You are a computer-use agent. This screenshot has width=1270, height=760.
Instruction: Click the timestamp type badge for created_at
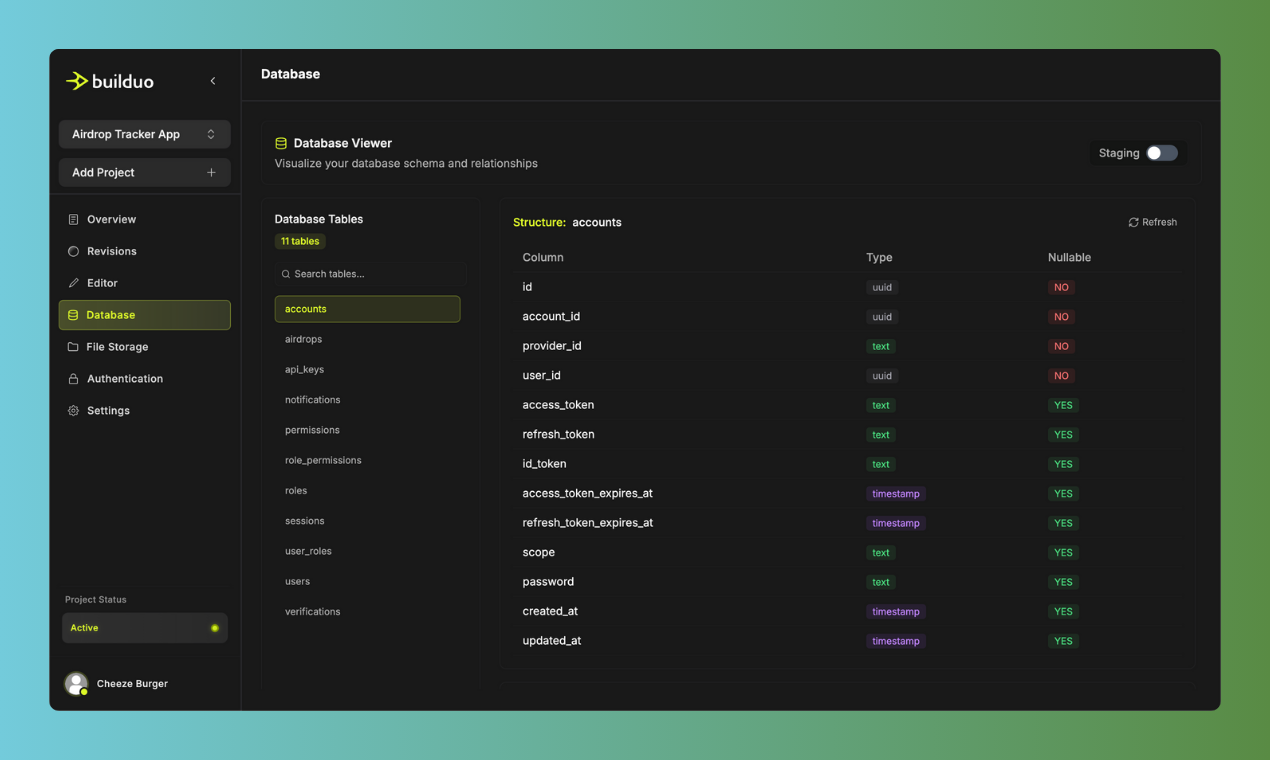pos(895,611)
